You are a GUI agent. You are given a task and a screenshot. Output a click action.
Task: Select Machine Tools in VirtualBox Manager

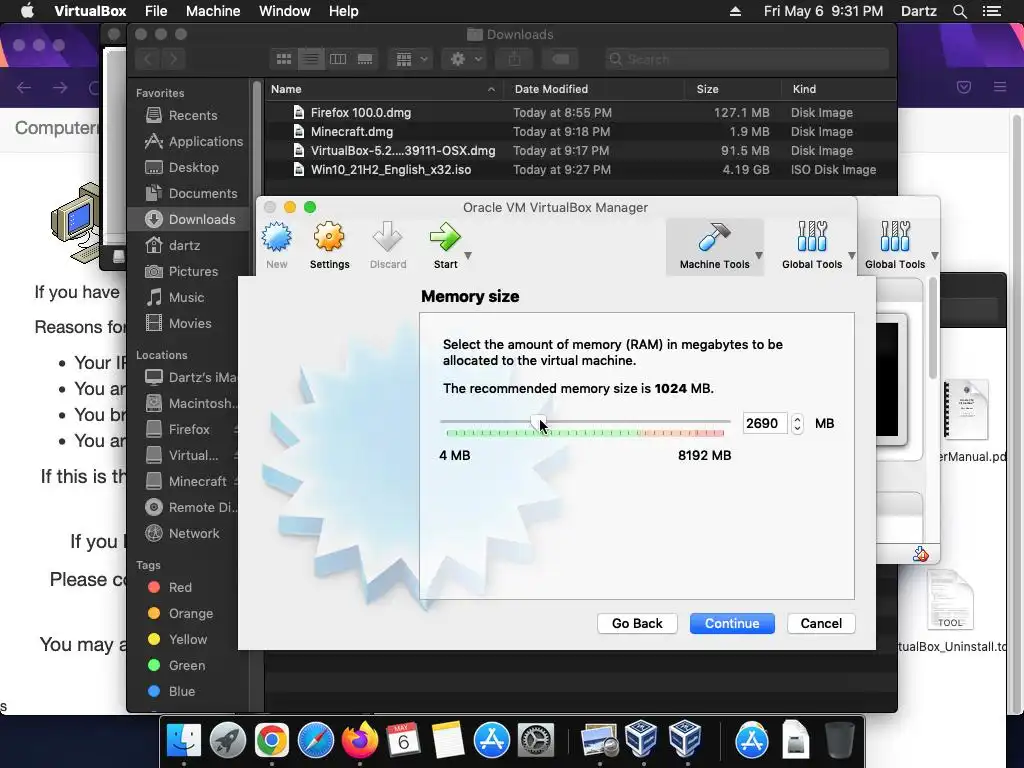(x=714, y=246)
